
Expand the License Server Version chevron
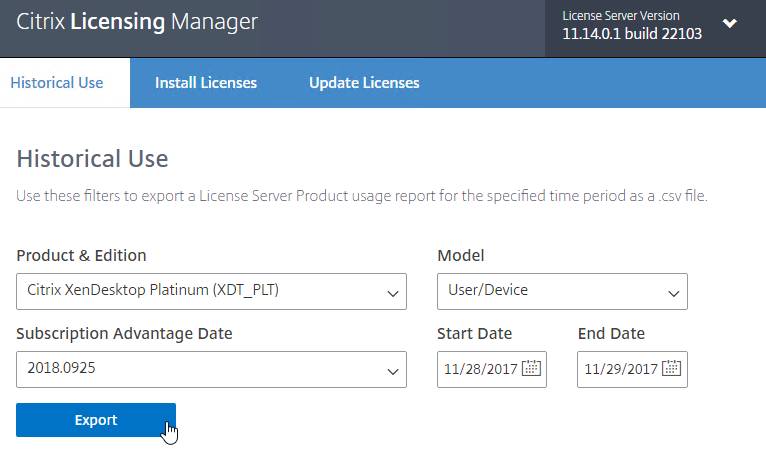point(729,23)
